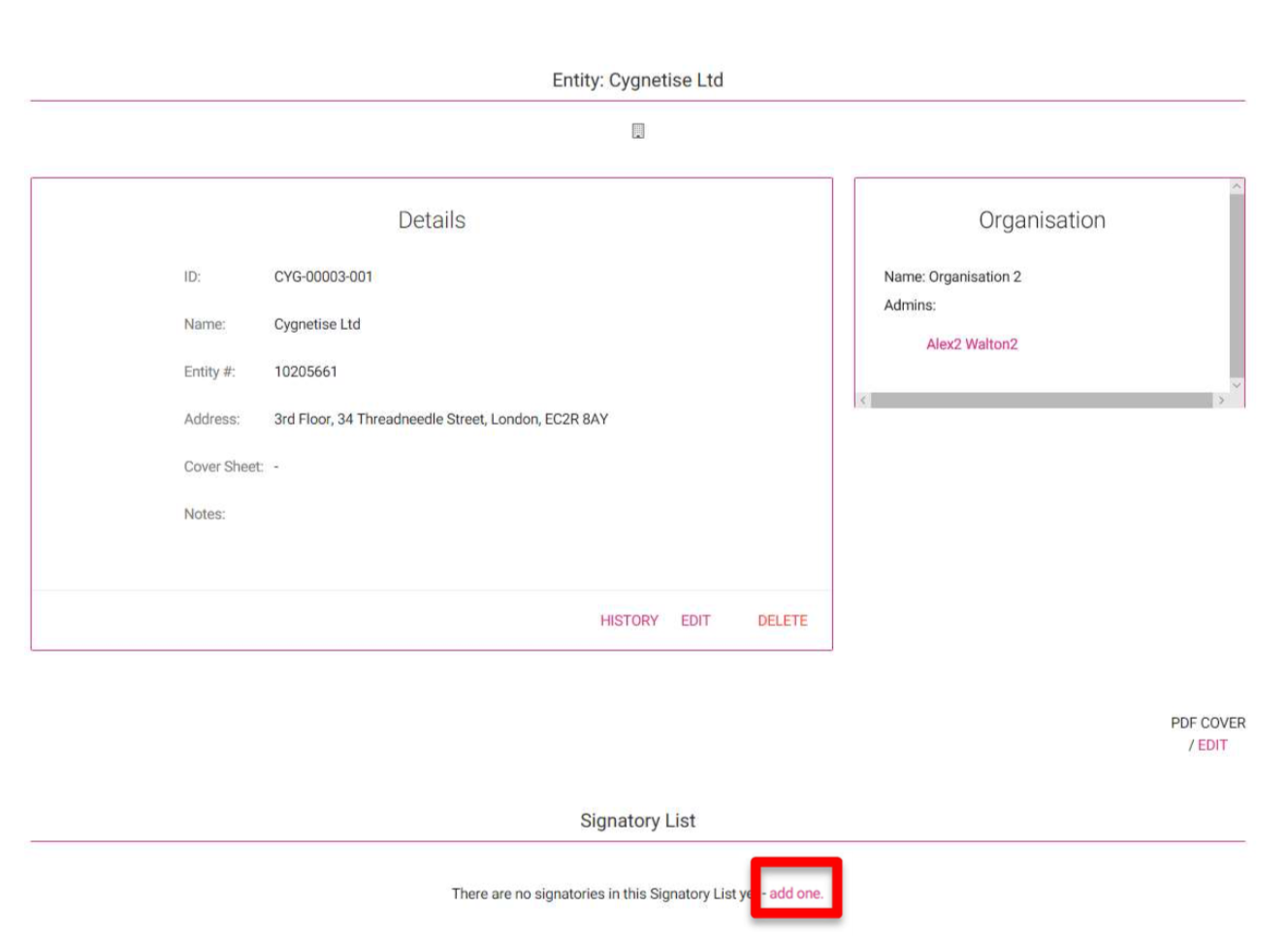
Task: Open the entity HISTORY link
Action: coord(628,621)
